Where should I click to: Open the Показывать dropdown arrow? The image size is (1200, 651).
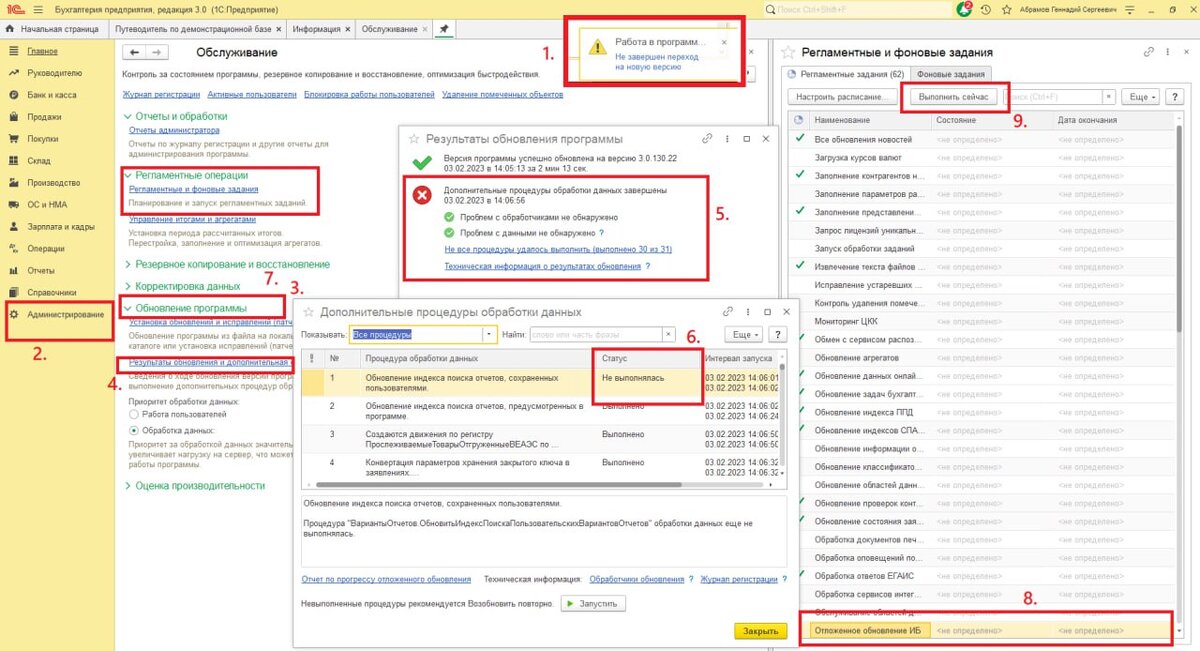coord(489,335)
